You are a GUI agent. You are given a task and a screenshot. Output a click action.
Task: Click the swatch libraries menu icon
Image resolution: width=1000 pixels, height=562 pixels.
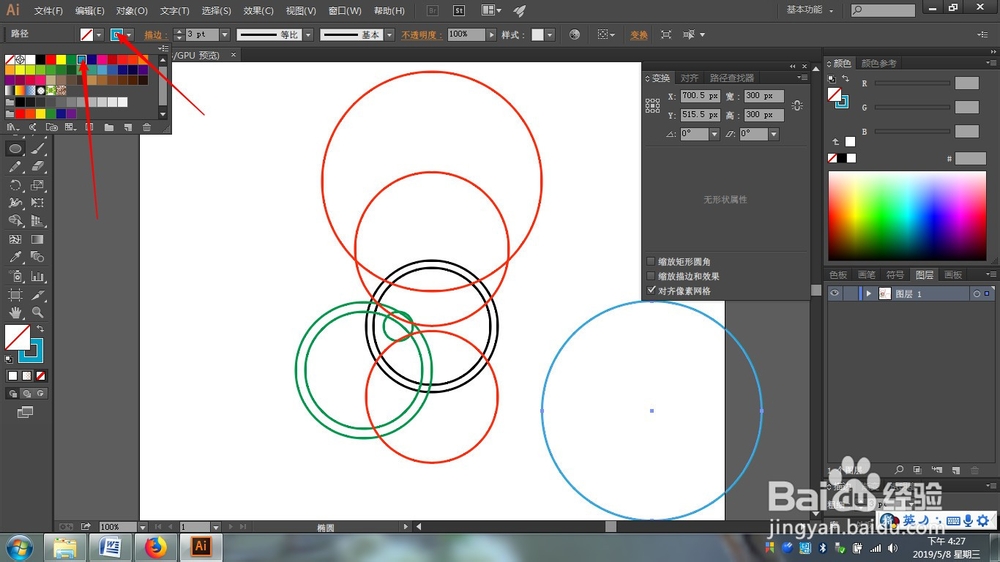point(12,128)
